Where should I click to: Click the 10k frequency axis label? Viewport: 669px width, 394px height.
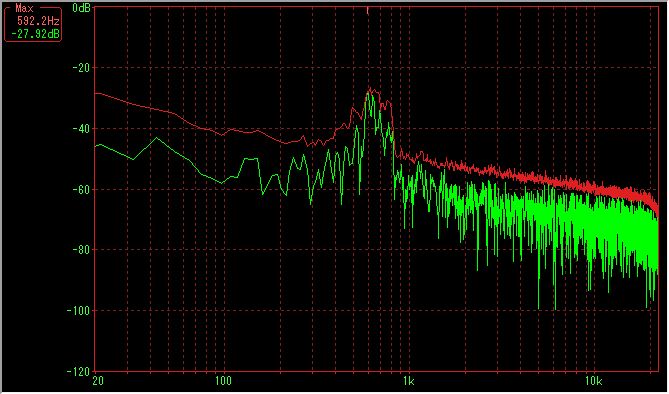click(x=593, y=381)
